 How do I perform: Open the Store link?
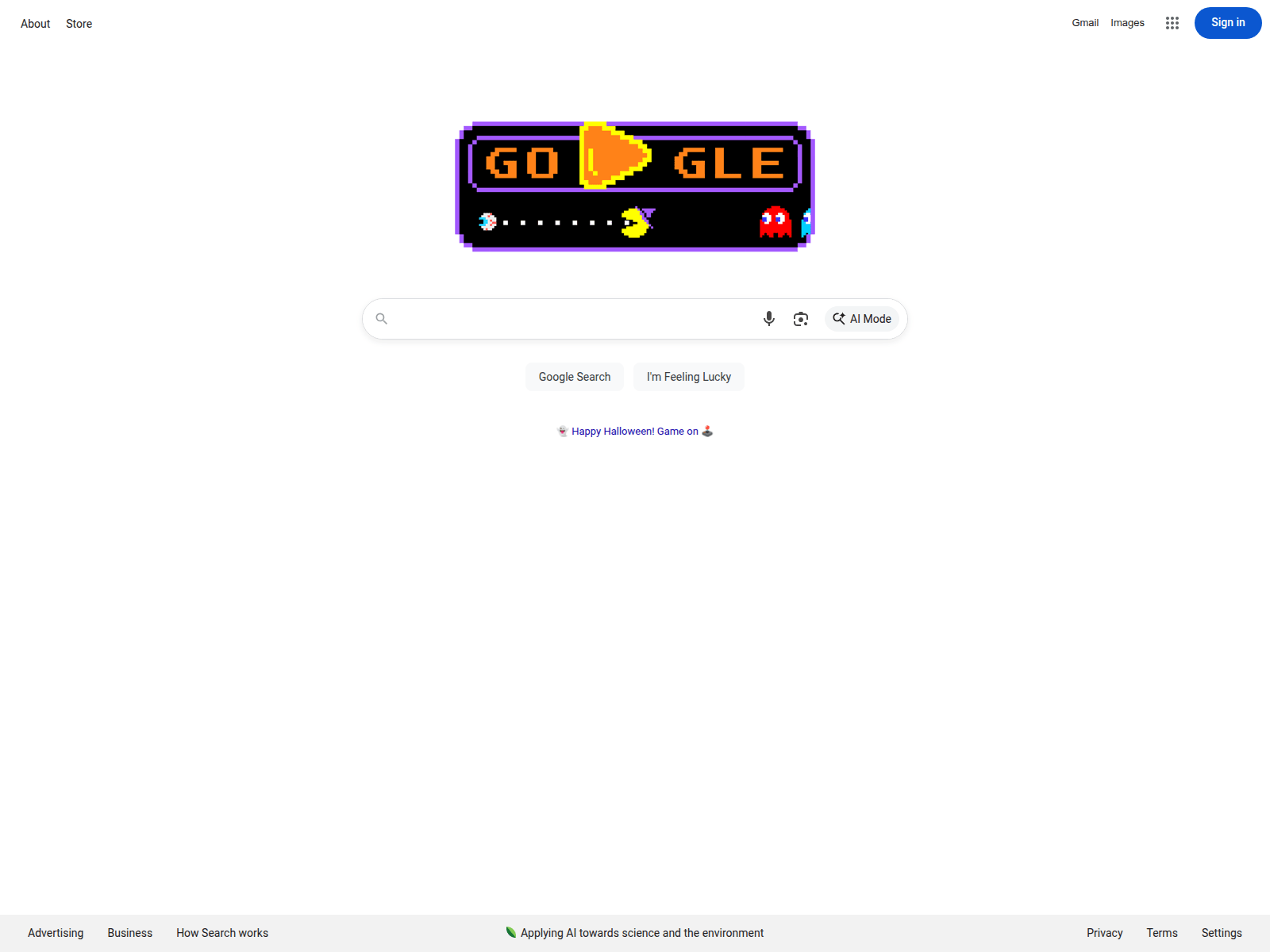(x=79, y=24)
